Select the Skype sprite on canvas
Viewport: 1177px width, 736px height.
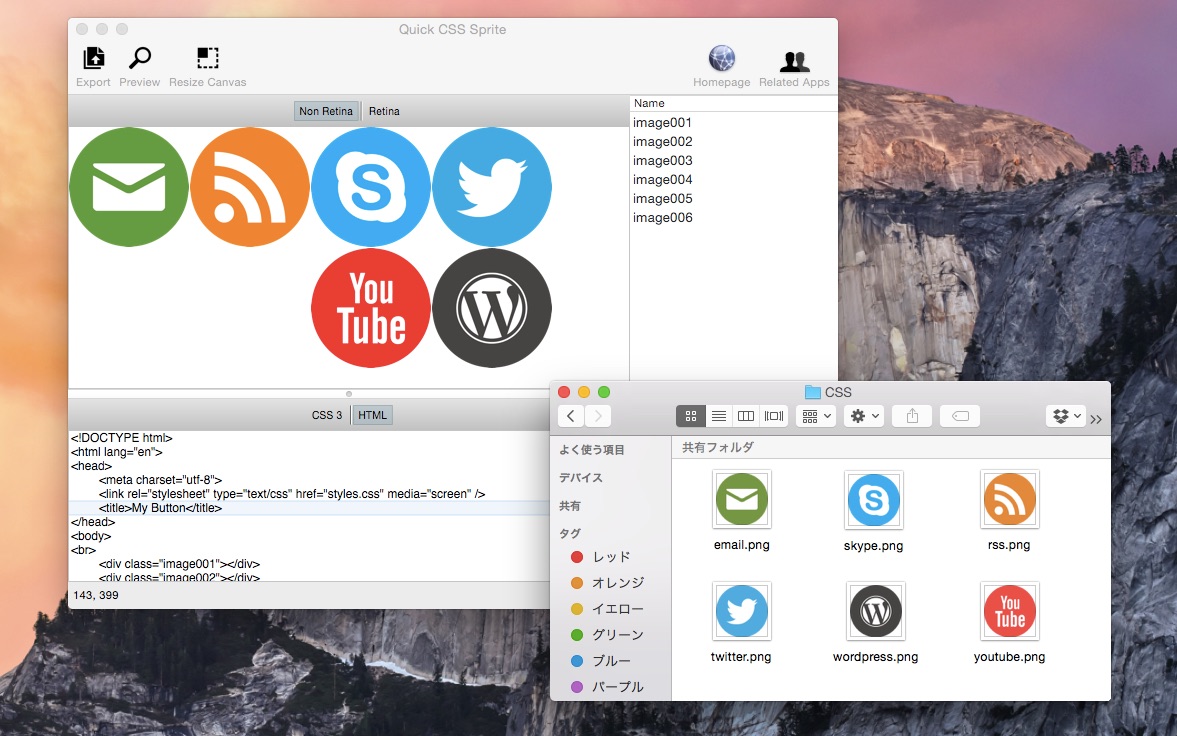371,187
